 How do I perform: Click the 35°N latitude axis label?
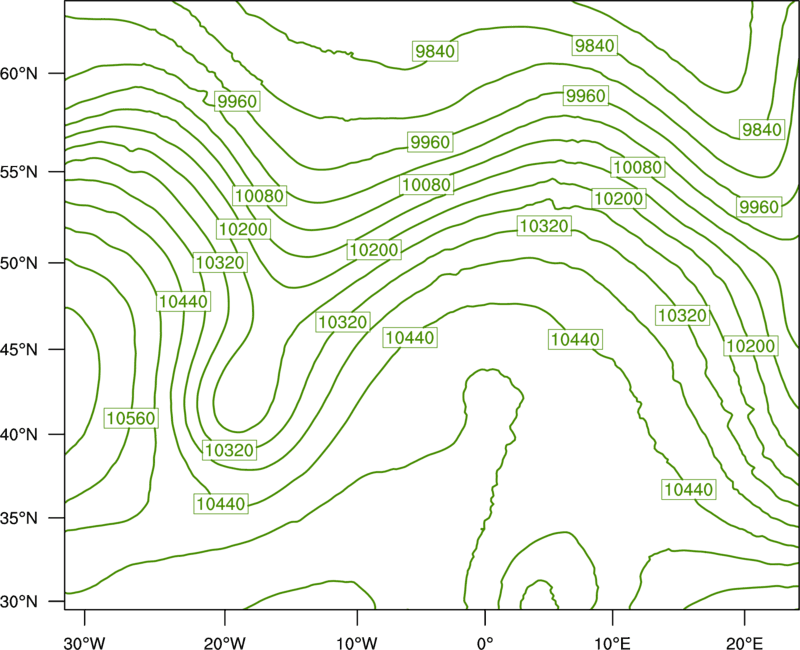click(19, 518)
